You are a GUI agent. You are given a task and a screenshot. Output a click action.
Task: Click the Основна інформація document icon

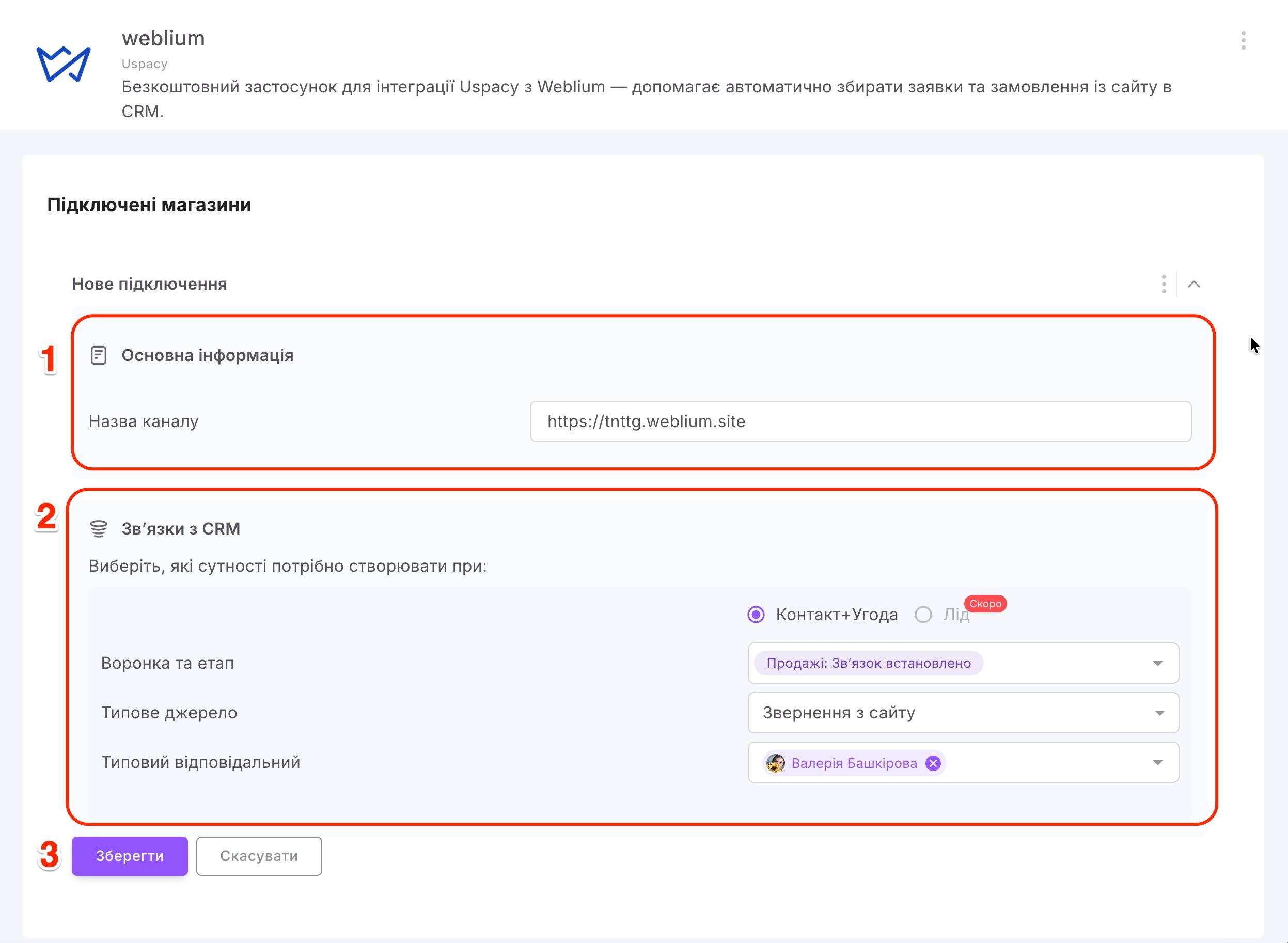99,356
